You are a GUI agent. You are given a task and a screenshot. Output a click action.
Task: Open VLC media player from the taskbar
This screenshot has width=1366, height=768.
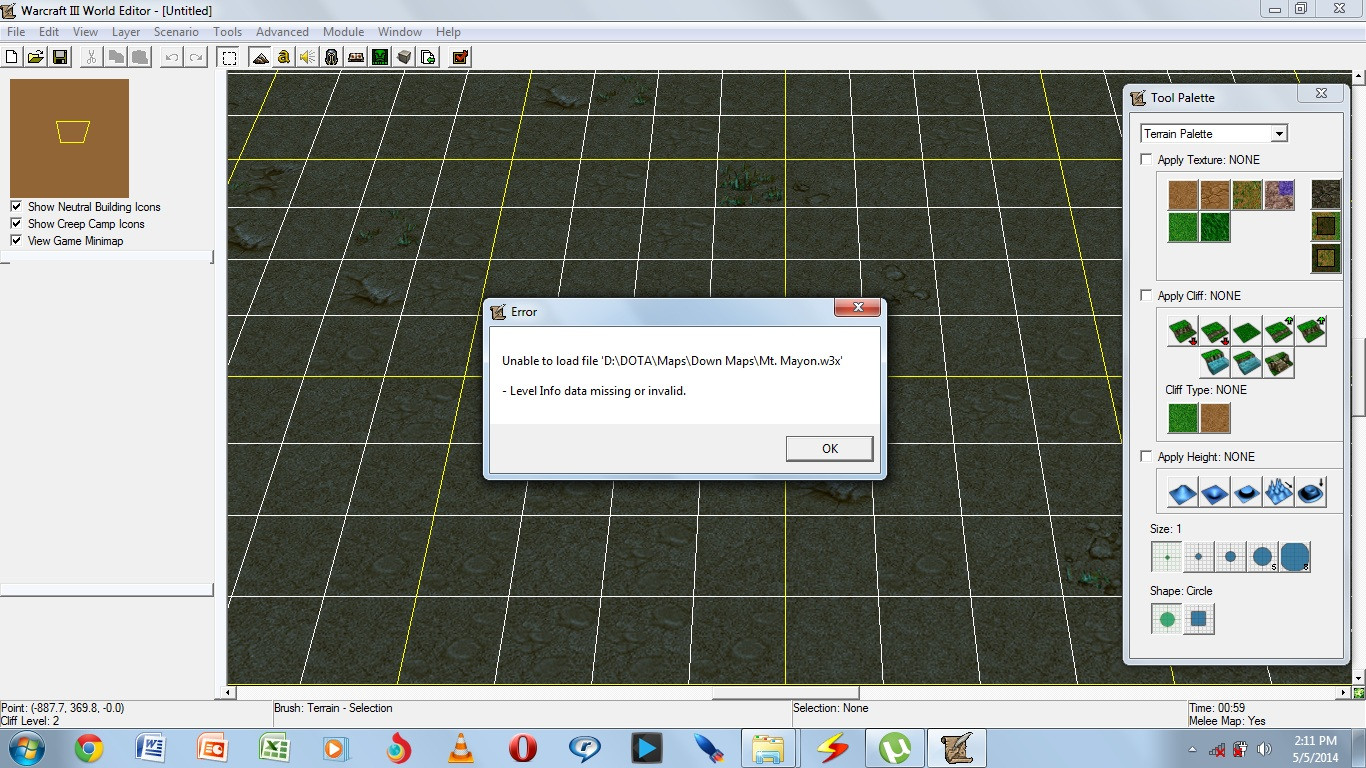pos(460,748)
